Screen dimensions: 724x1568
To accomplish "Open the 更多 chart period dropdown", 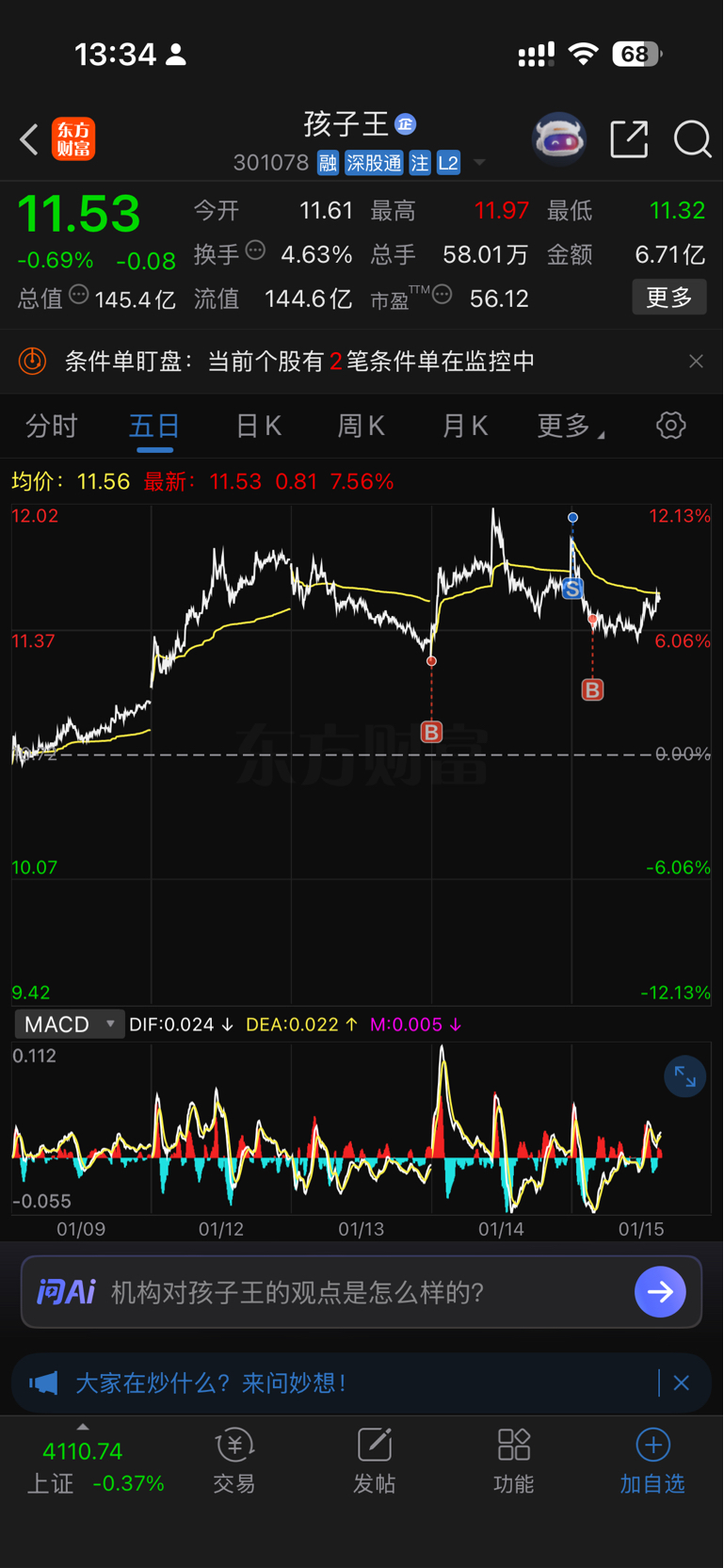I will point(571,427).
